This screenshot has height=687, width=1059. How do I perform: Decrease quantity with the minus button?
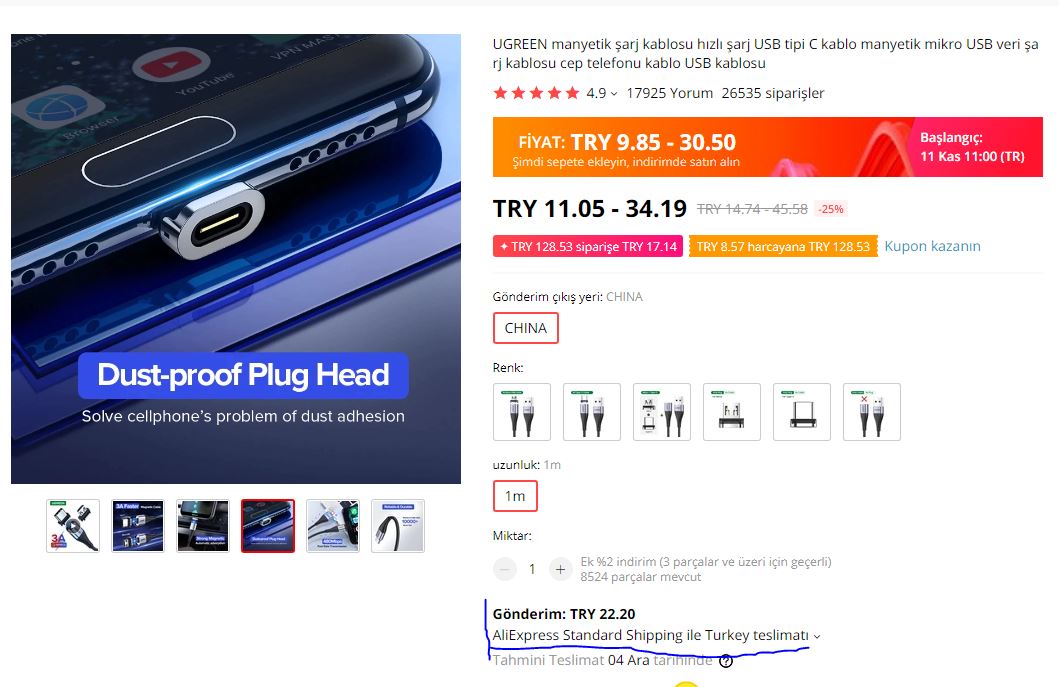[x=505, y=569]
